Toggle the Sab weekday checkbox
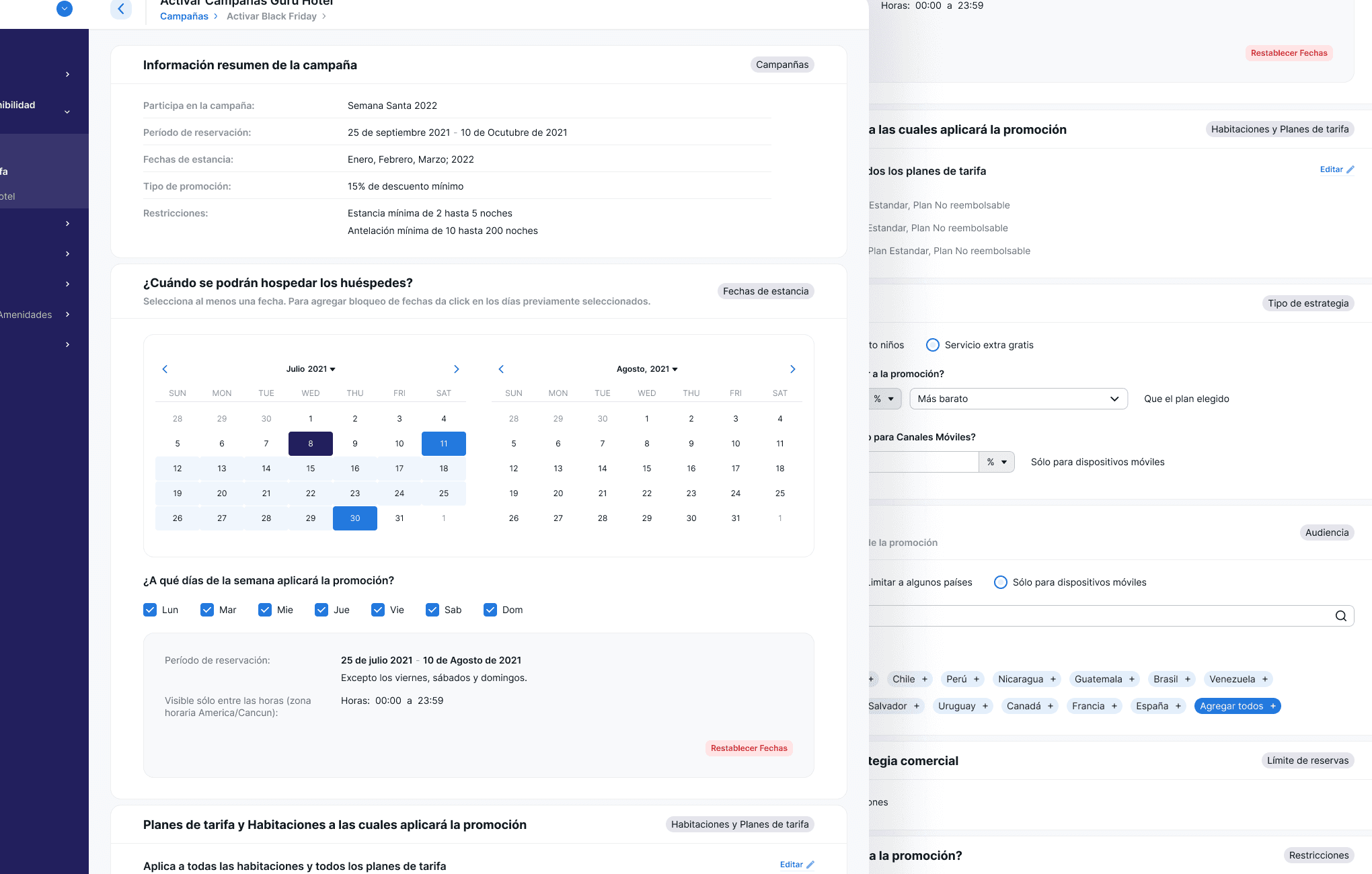Viewport: 1372px width, 874px height. (432, 610)
